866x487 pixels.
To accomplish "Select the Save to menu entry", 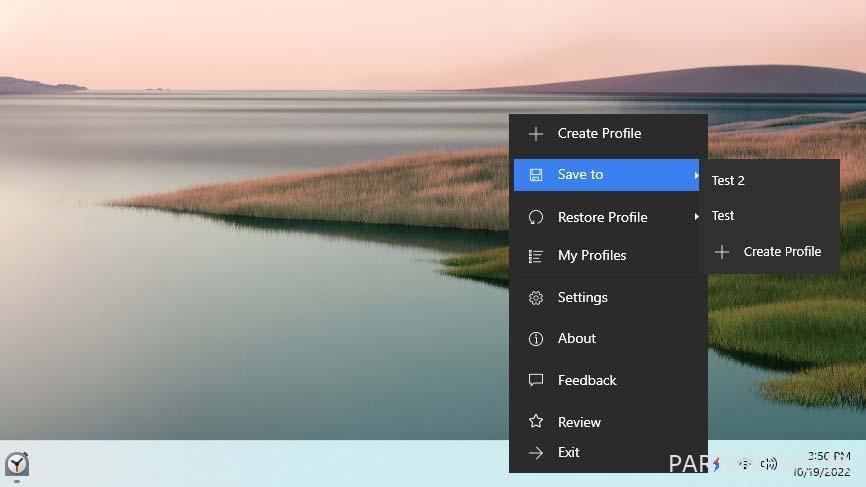I will pos(606,175).
